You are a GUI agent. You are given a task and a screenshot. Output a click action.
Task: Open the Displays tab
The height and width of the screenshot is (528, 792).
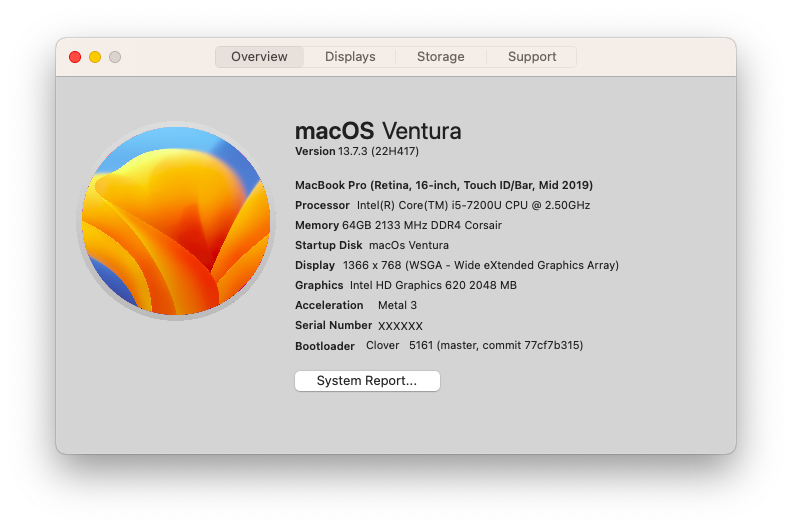point(350,57)
